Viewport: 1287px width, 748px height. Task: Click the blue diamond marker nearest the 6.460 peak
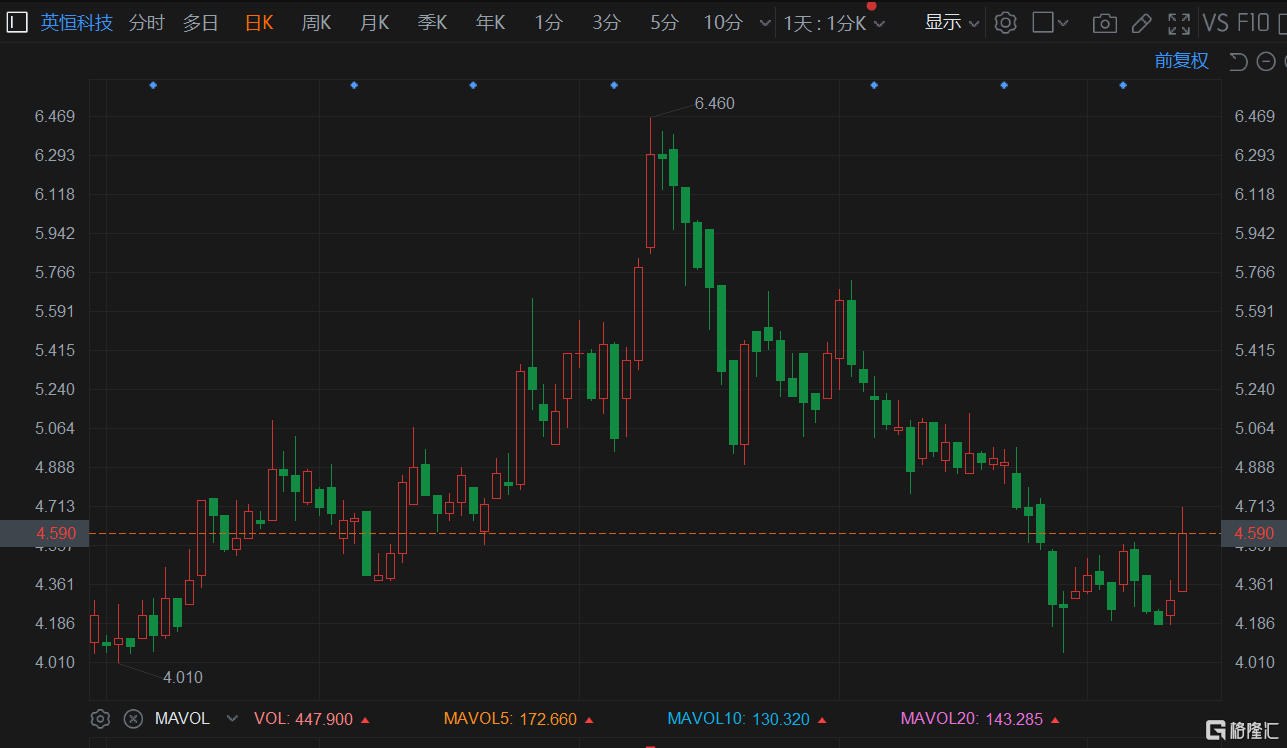(614, 86)
